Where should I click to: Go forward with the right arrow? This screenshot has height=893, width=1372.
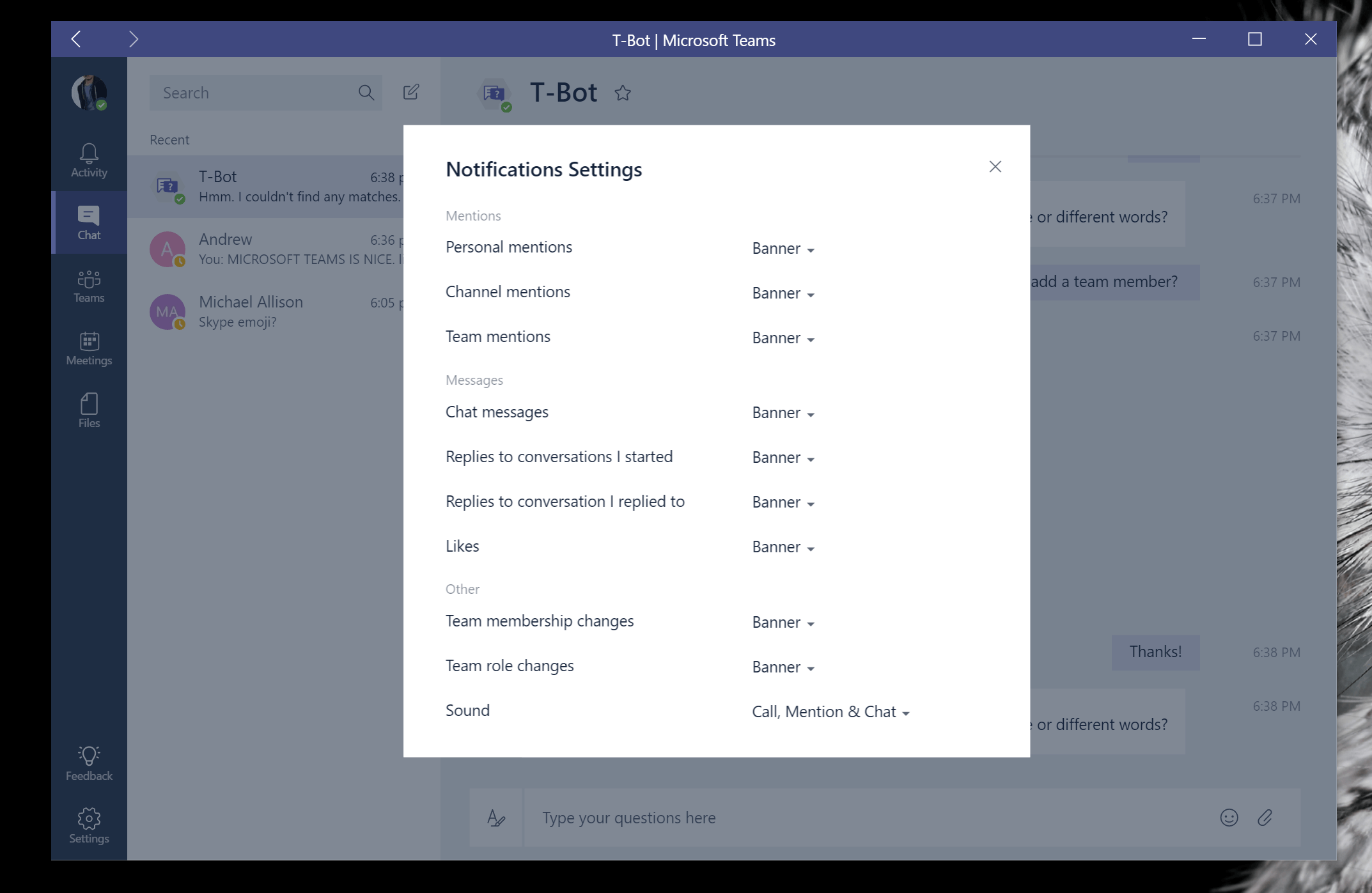(133, 40)
